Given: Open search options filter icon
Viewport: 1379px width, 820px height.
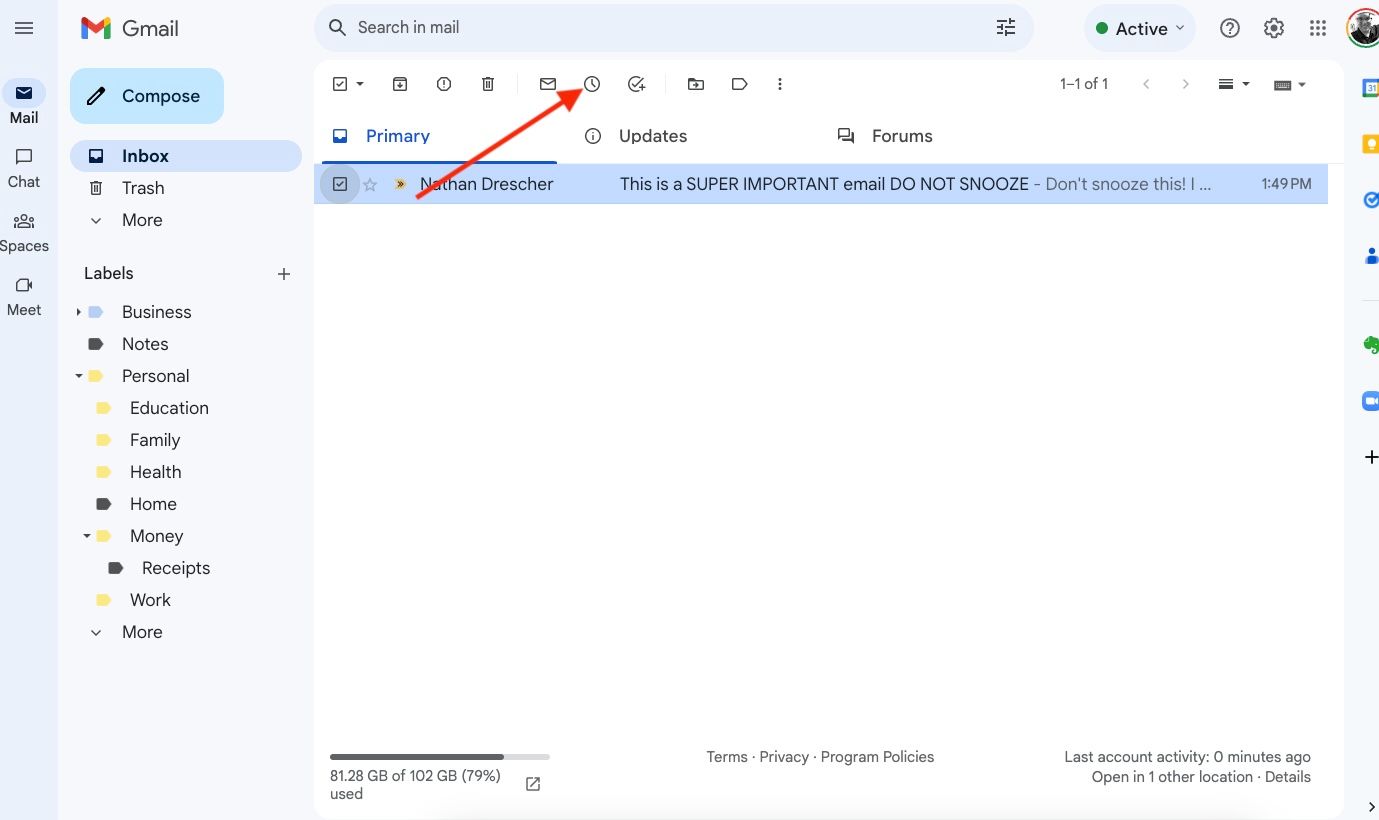Looking at the screenshot, I should click(x=1006, y=28).
